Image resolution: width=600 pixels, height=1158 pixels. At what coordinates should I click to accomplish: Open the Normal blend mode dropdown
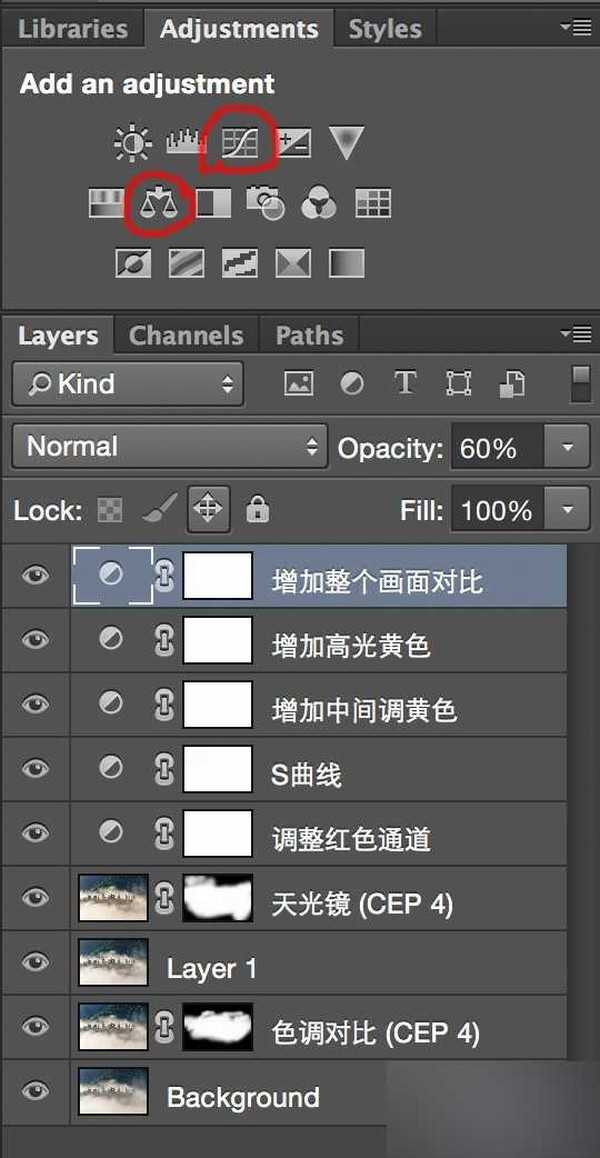(x=170, y=447)
